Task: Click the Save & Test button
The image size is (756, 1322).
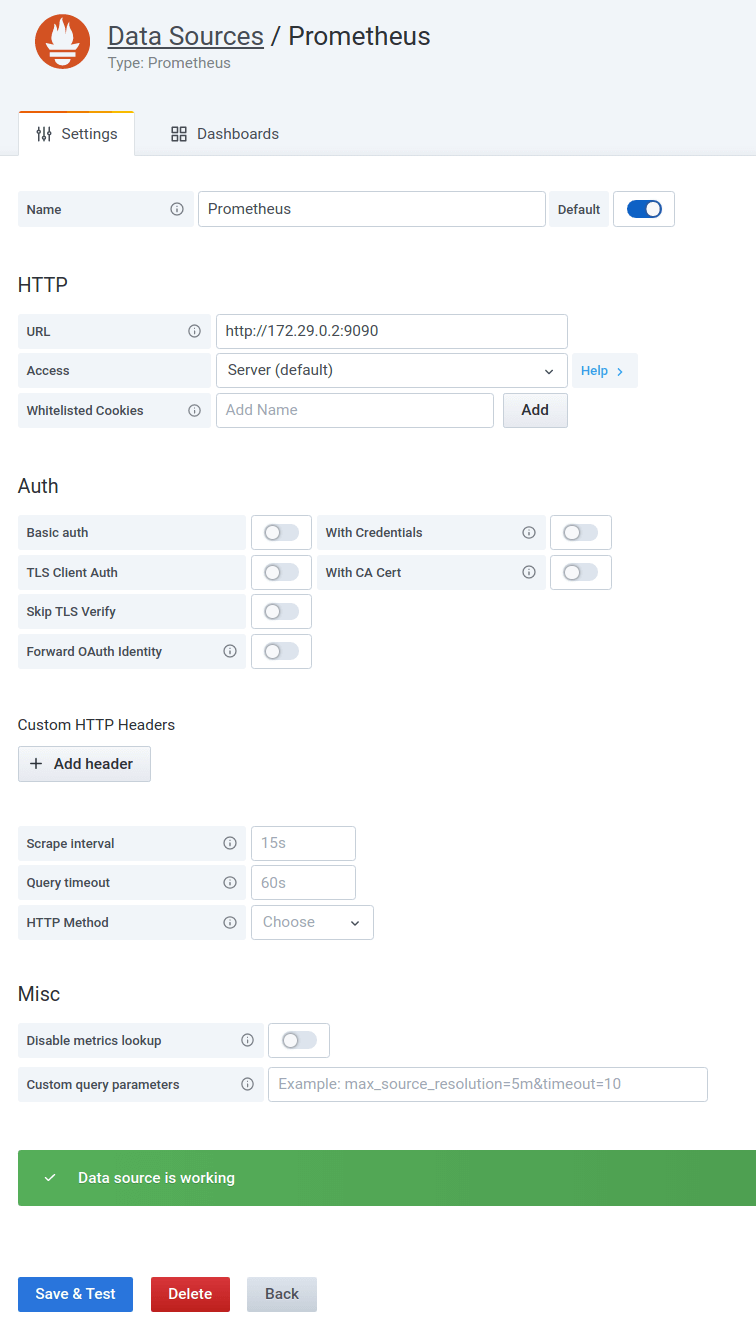Action: [x=75, y=1294]
